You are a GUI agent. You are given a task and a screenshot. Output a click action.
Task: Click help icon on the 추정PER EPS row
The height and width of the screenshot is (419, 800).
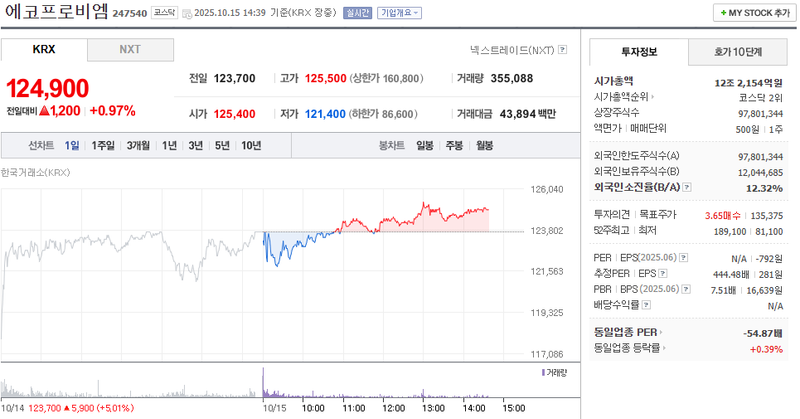[661, 273]
